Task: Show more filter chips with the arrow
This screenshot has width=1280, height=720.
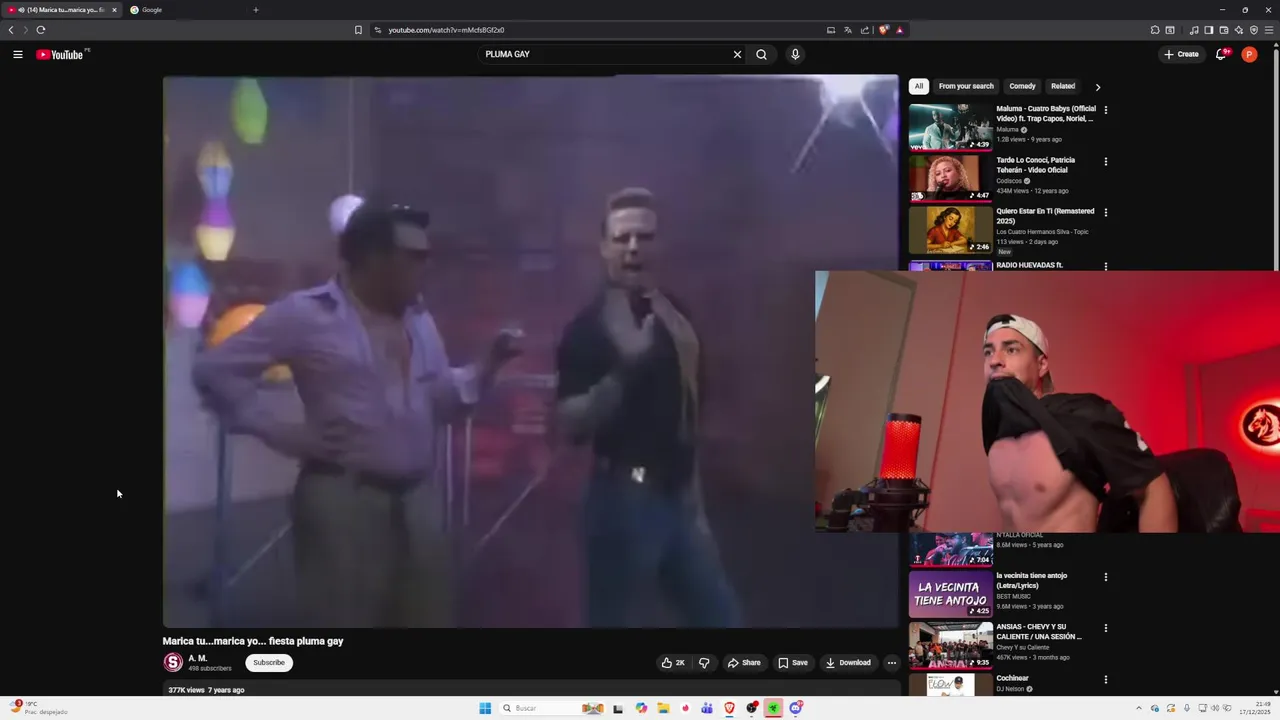Action: pyautogui.click(x=1097, y=87)
